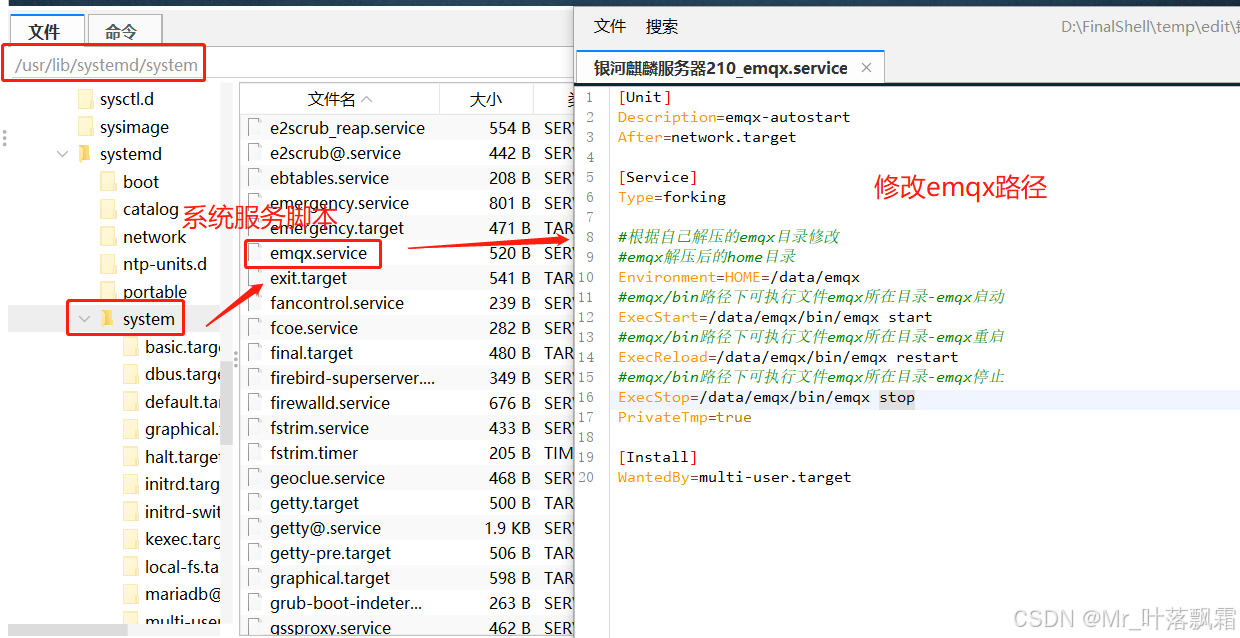Image resolution: width=1240 pixels, height=638 pixels.
Task: Collapse the system folder node
Action: (87, 317)
